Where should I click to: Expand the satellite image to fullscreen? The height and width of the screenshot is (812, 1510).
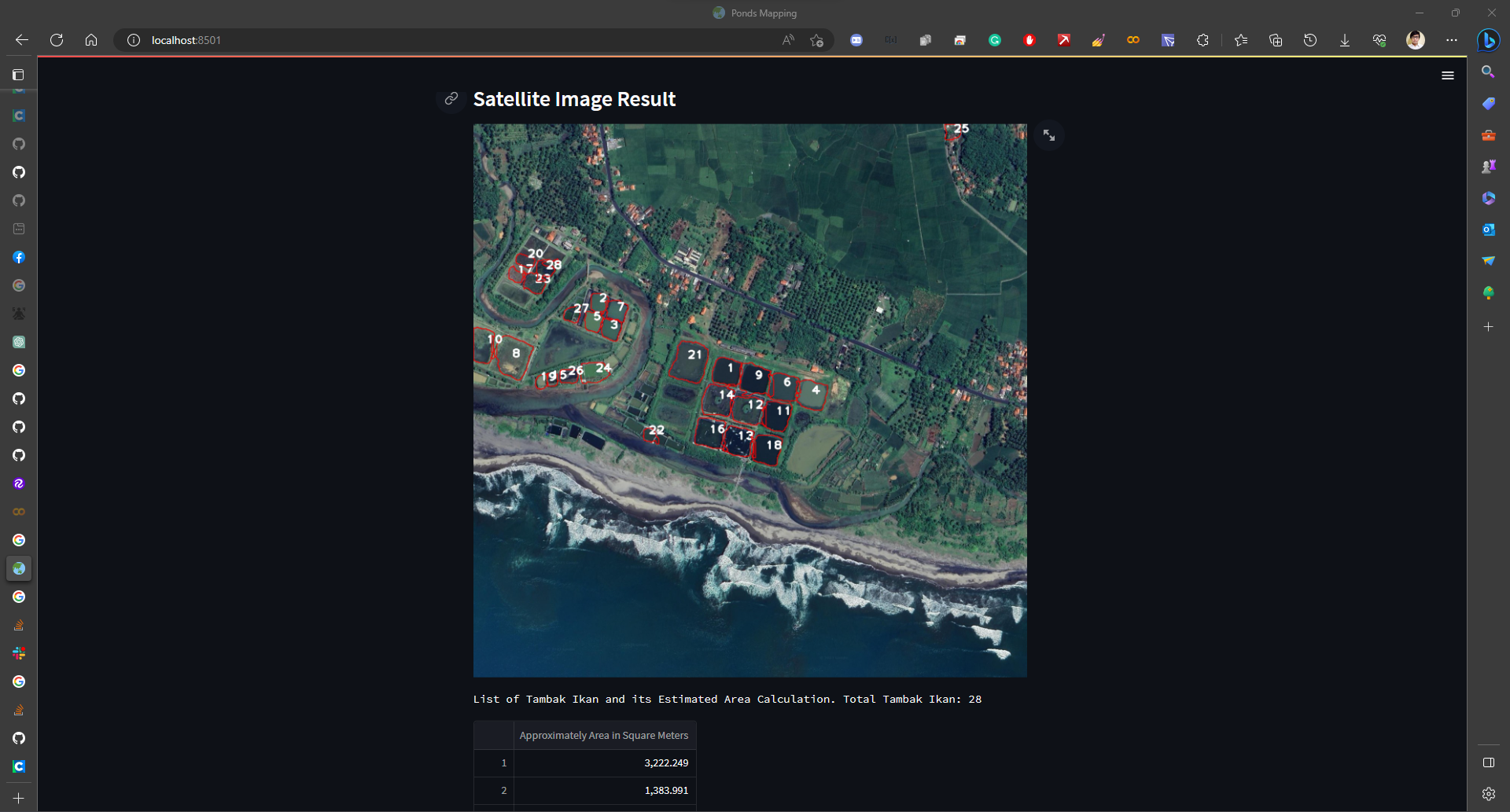click(x=1048, y=135)
